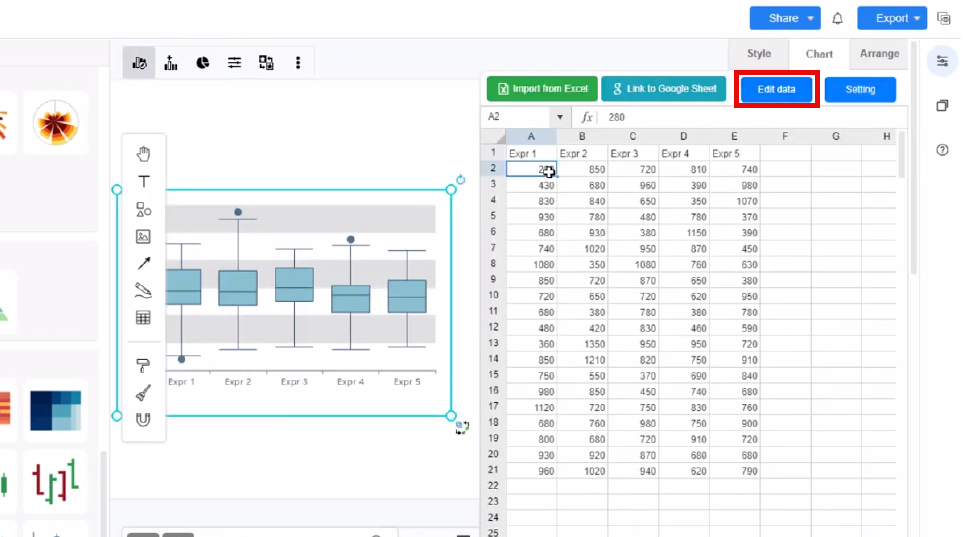
Task: Open the pages icon in right sidebar
Action: point(942,106)
